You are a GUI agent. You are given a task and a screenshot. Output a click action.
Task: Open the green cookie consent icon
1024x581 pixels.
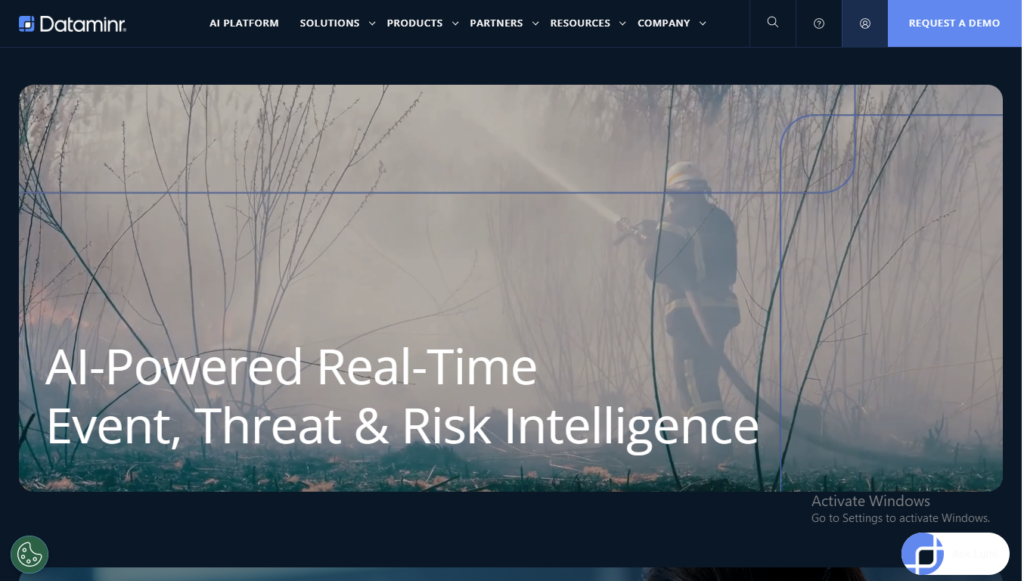coord(30,553)
